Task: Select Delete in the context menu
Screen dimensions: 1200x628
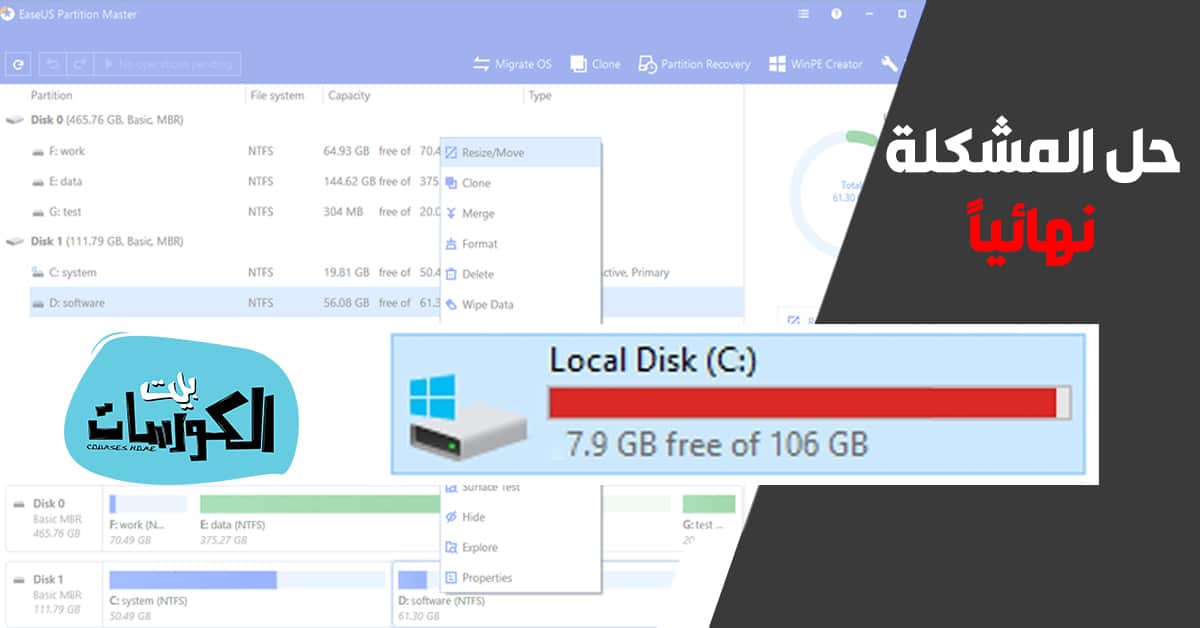Action: coord(521,274)
